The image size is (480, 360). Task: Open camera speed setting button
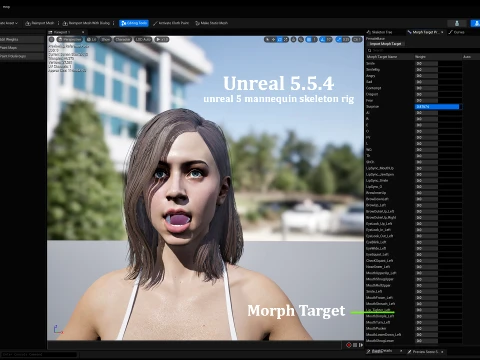tap(357, 39)
